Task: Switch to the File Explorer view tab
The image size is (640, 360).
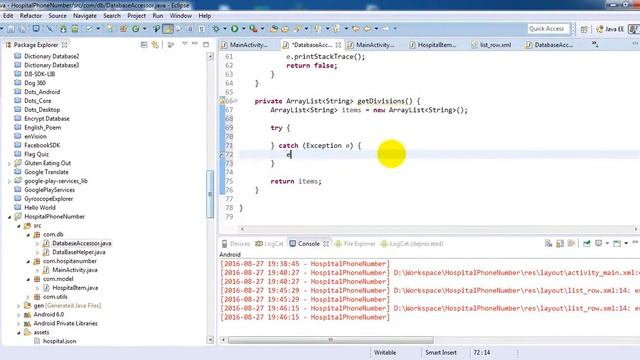Action: point(355,244)
